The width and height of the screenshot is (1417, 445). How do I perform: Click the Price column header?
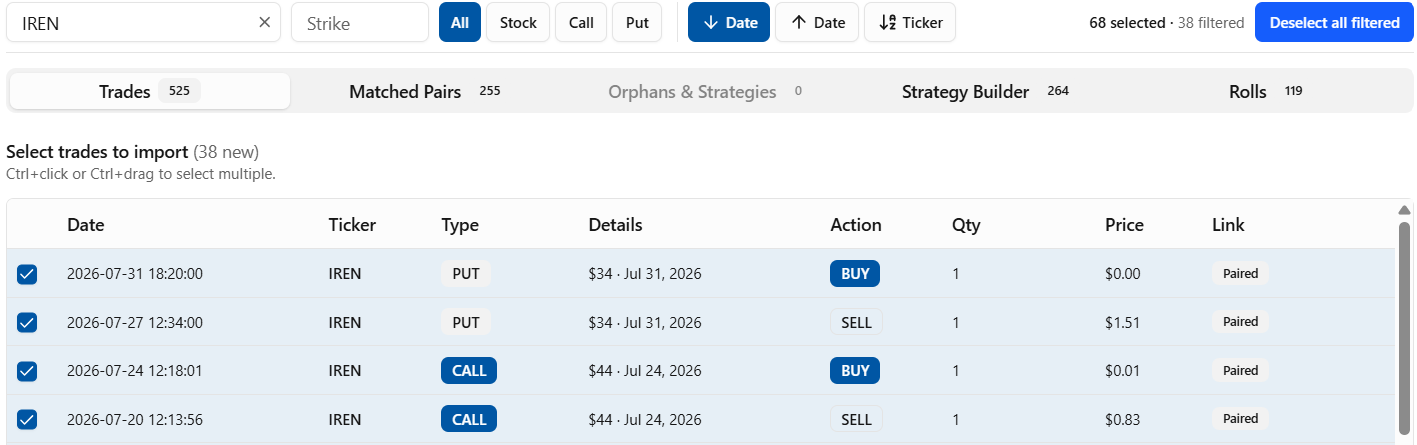pos(1124,225)
